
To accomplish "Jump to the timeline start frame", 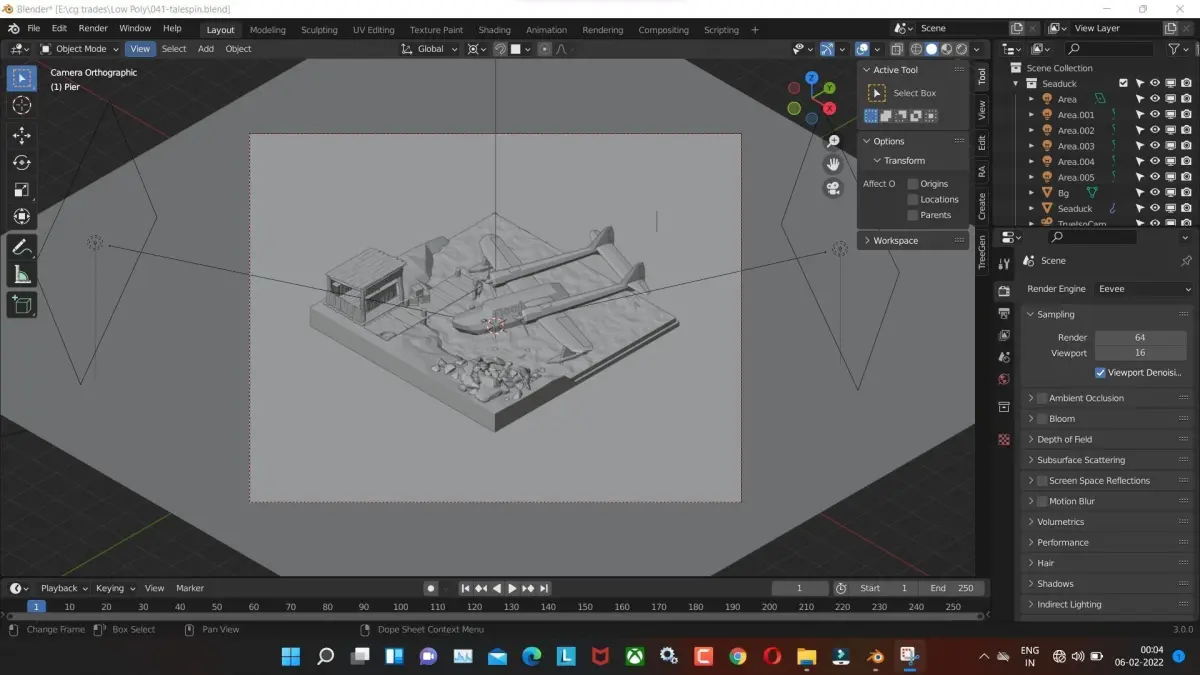I will point(466,588).
